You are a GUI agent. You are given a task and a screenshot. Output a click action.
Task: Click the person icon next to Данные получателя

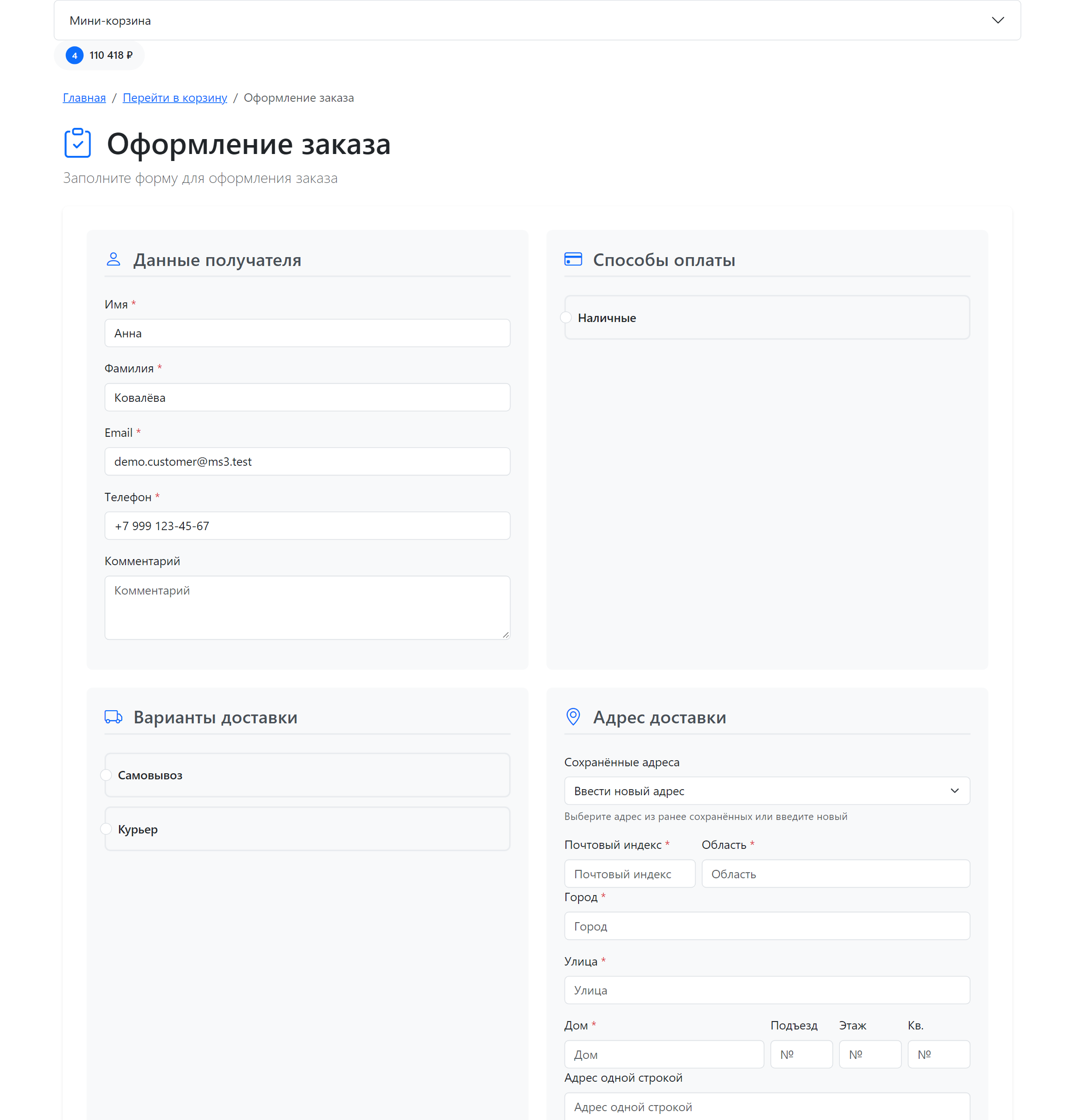tap(114, 259)
